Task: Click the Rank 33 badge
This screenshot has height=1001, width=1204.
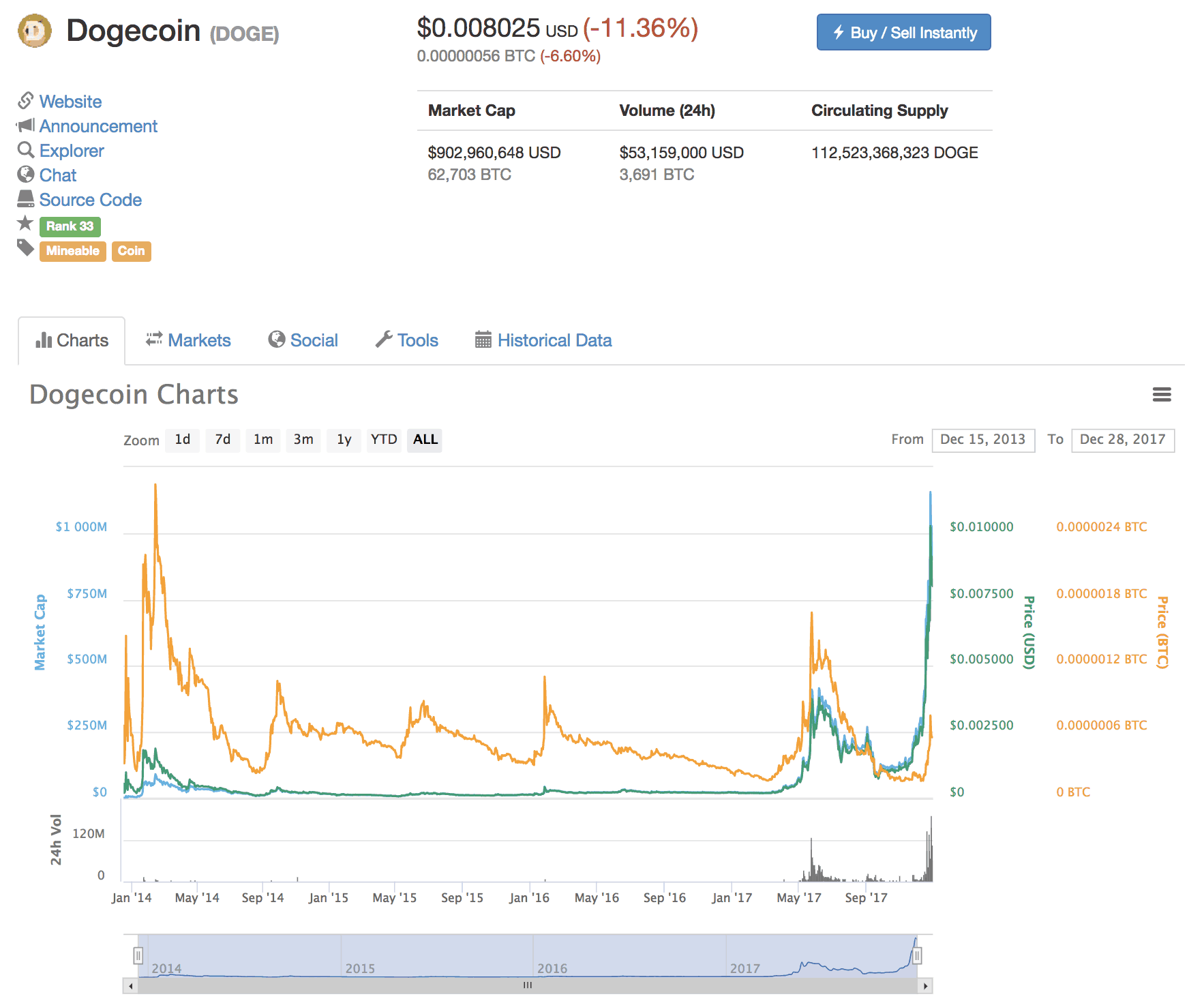Action: pyautogui.click(x=70, y=226)
